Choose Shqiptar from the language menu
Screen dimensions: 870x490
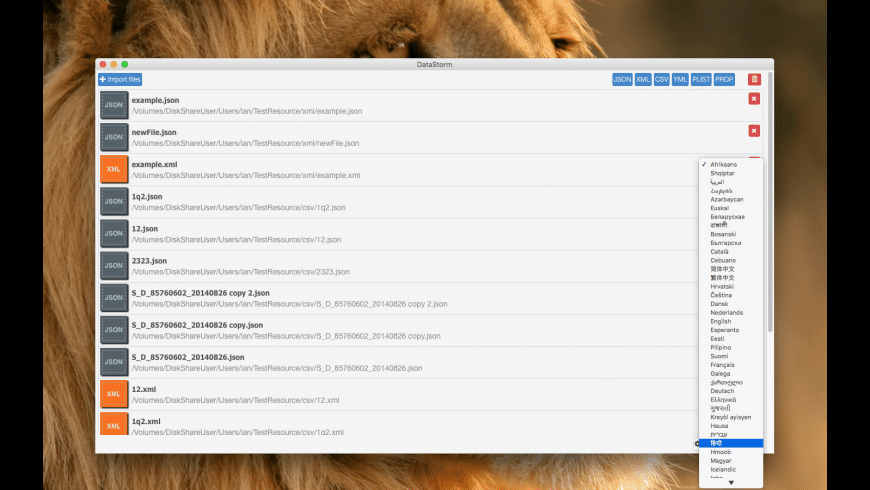(x=731, y=173)
